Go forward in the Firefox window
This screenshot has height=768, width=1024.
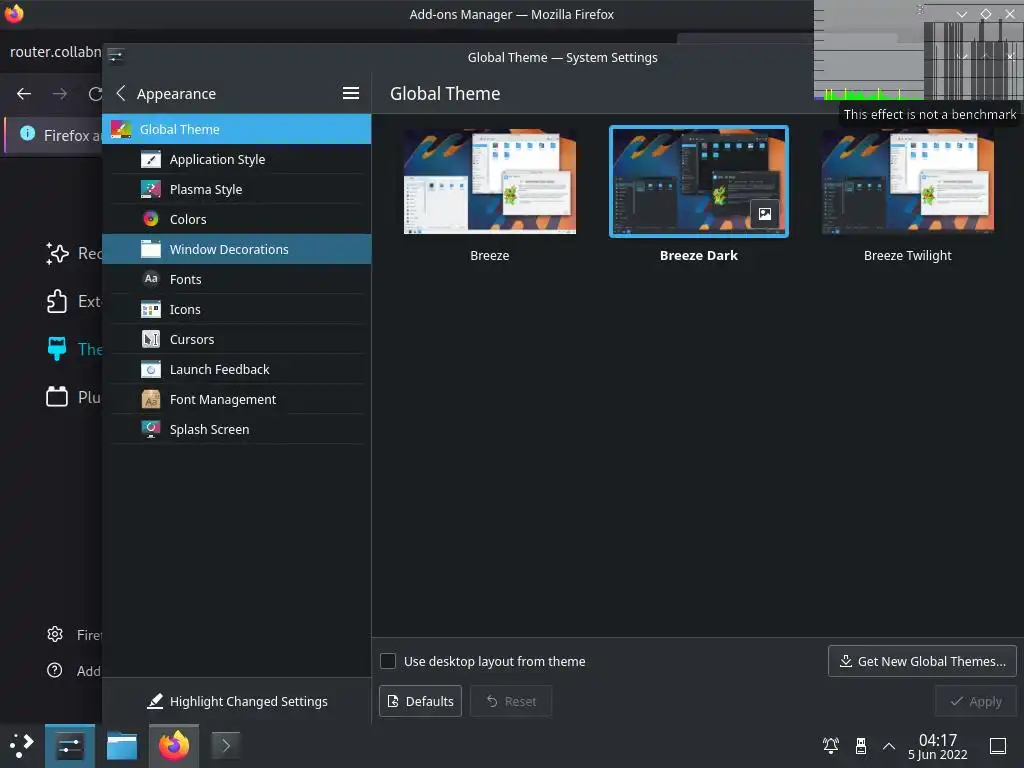click(x=60, y=94)
